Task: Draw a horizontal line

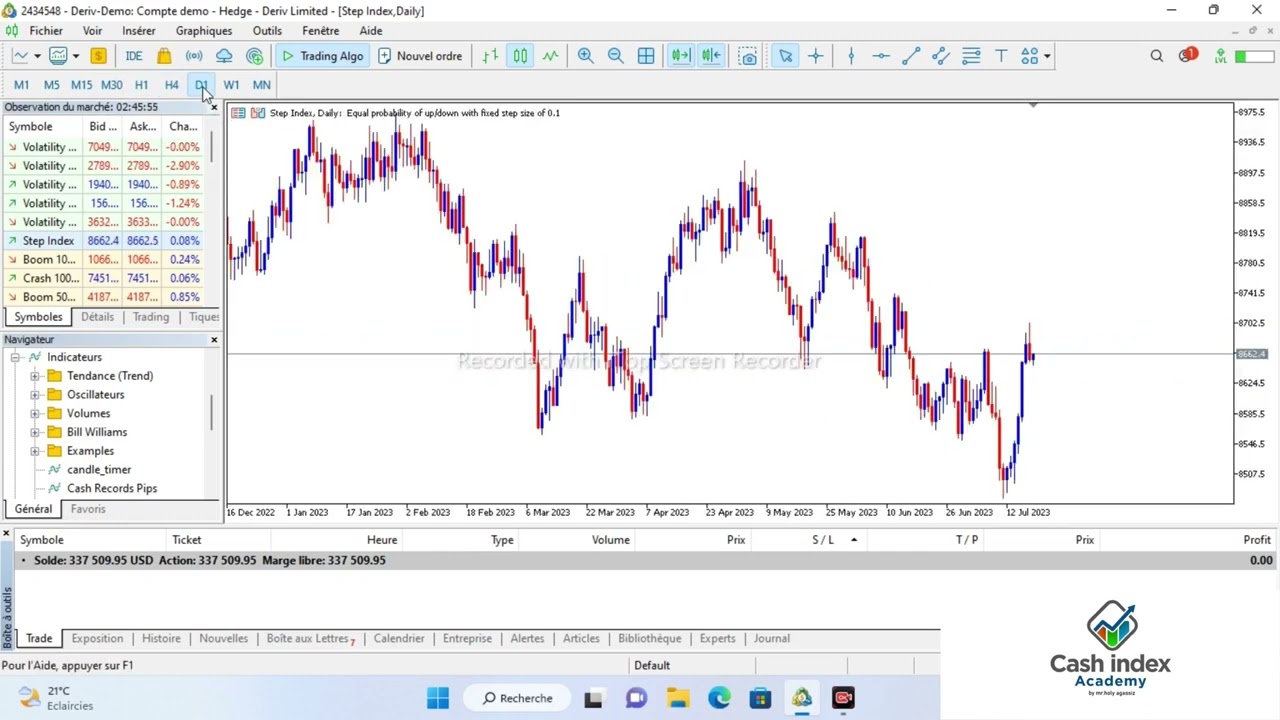Action: 881,56
